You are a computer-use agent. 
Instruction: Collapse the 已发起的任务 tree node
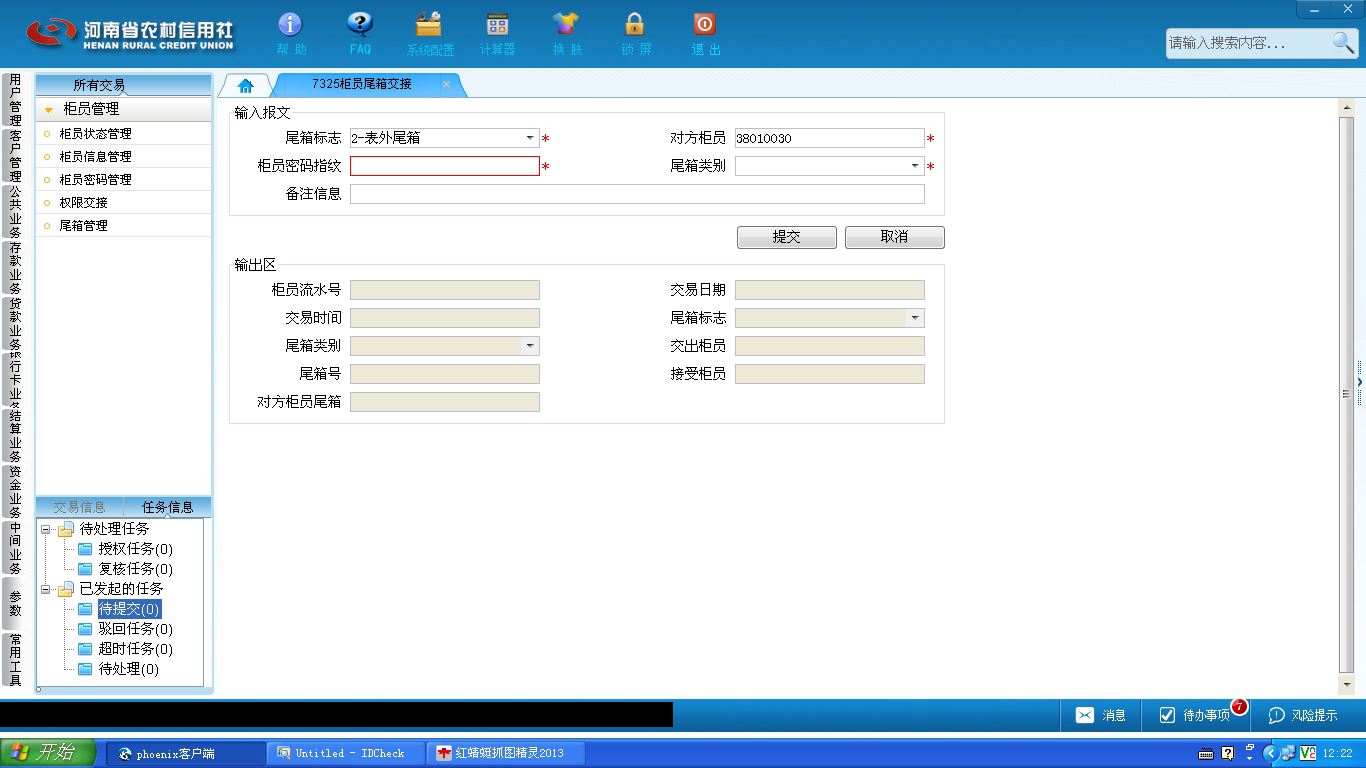46,589
